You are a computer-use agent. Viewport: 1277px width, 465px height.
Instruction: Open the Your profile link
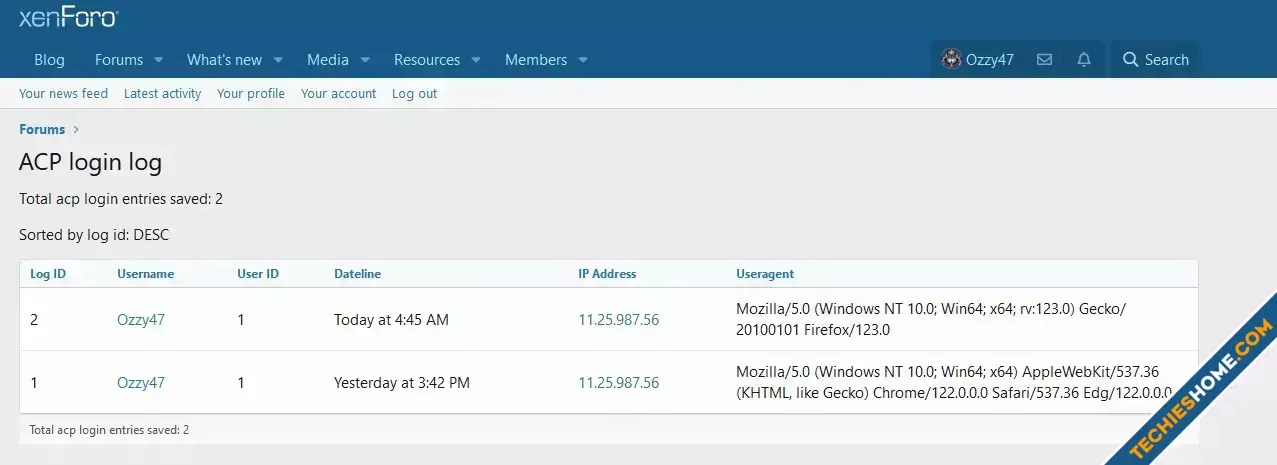(x=251, y=94)
